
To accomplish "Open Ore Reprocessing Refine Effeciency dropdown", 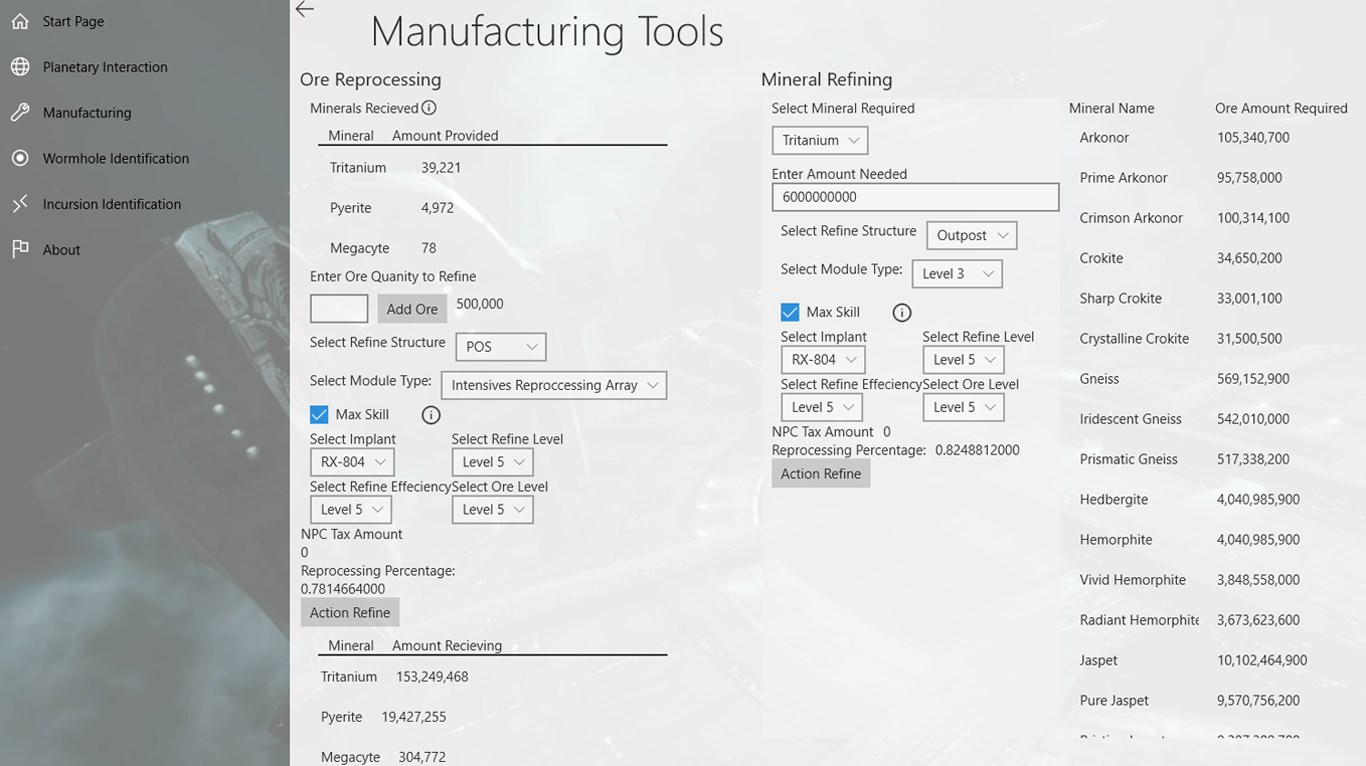I will [350, 509].
